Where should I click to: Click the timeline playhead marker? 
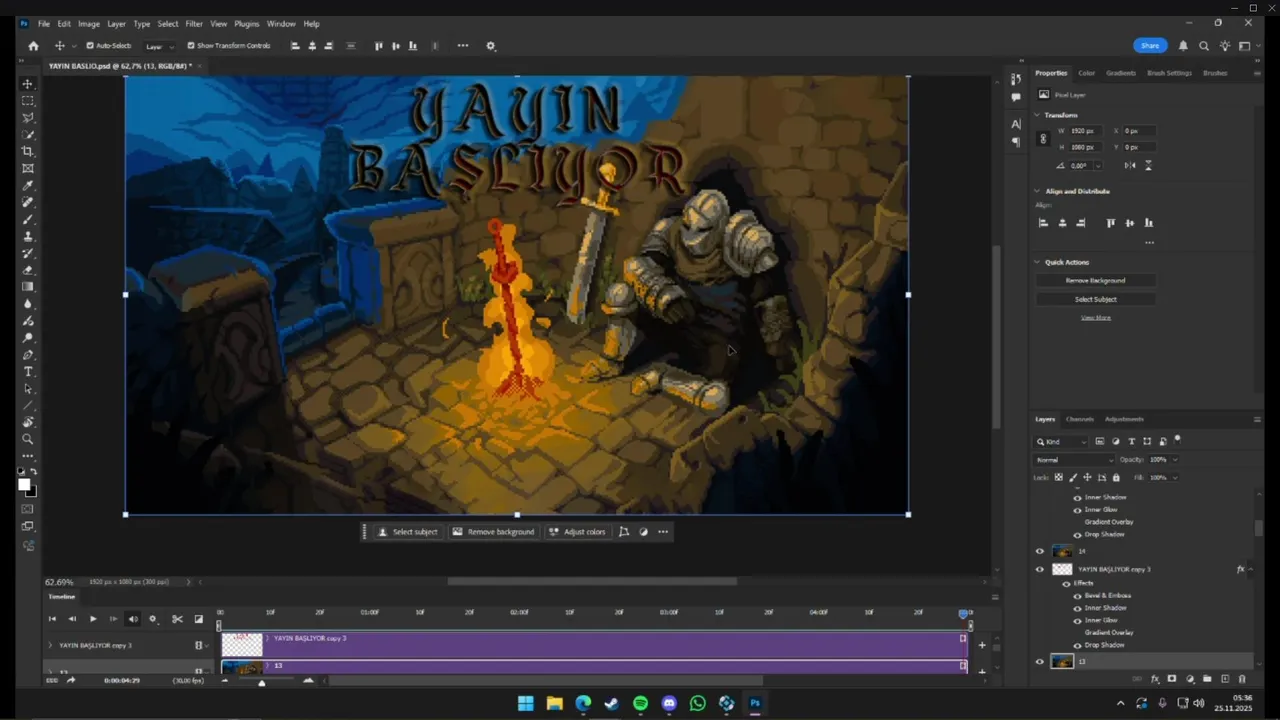click(x=964, y=613)
